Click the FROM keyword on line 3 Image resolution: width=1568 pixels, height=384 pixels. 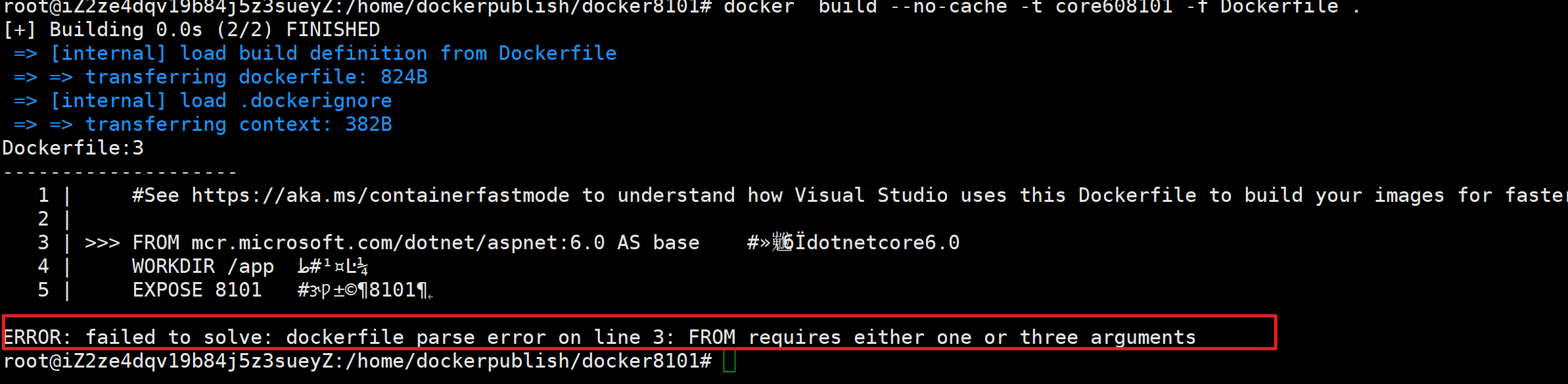point(156,243)
